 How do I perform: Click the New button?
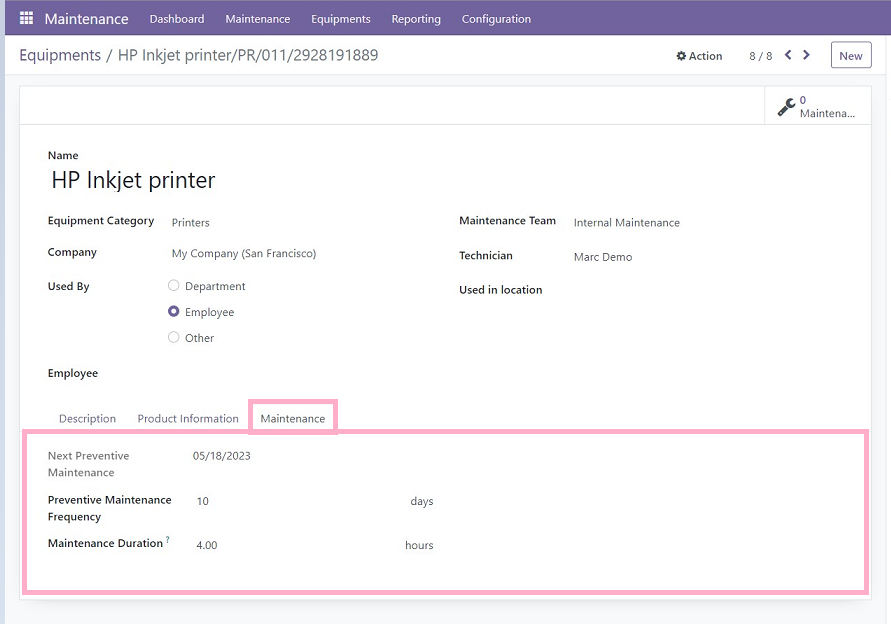[851, 55]
